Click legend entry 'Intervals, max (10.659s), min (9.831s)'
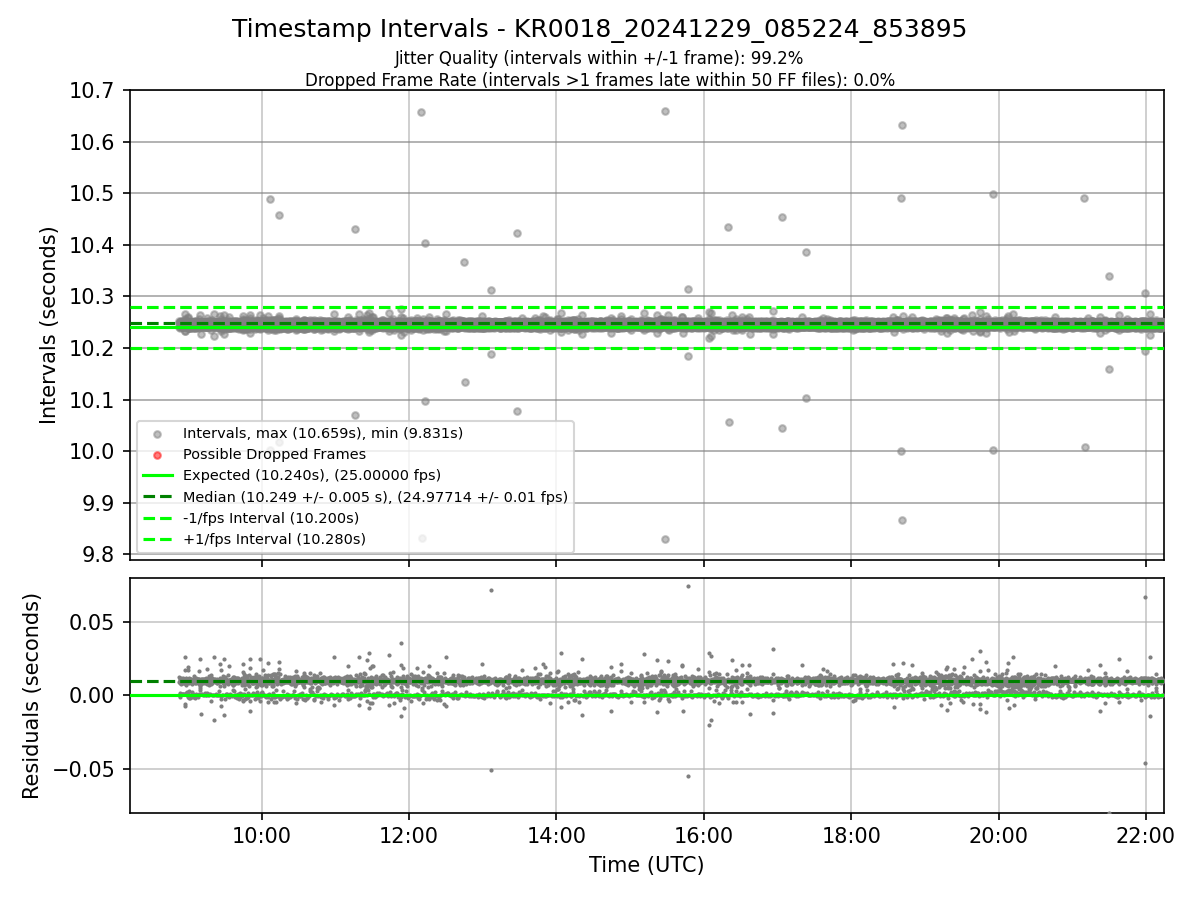The width and height of the screenshot is (1200, 900). coord(322,433)
